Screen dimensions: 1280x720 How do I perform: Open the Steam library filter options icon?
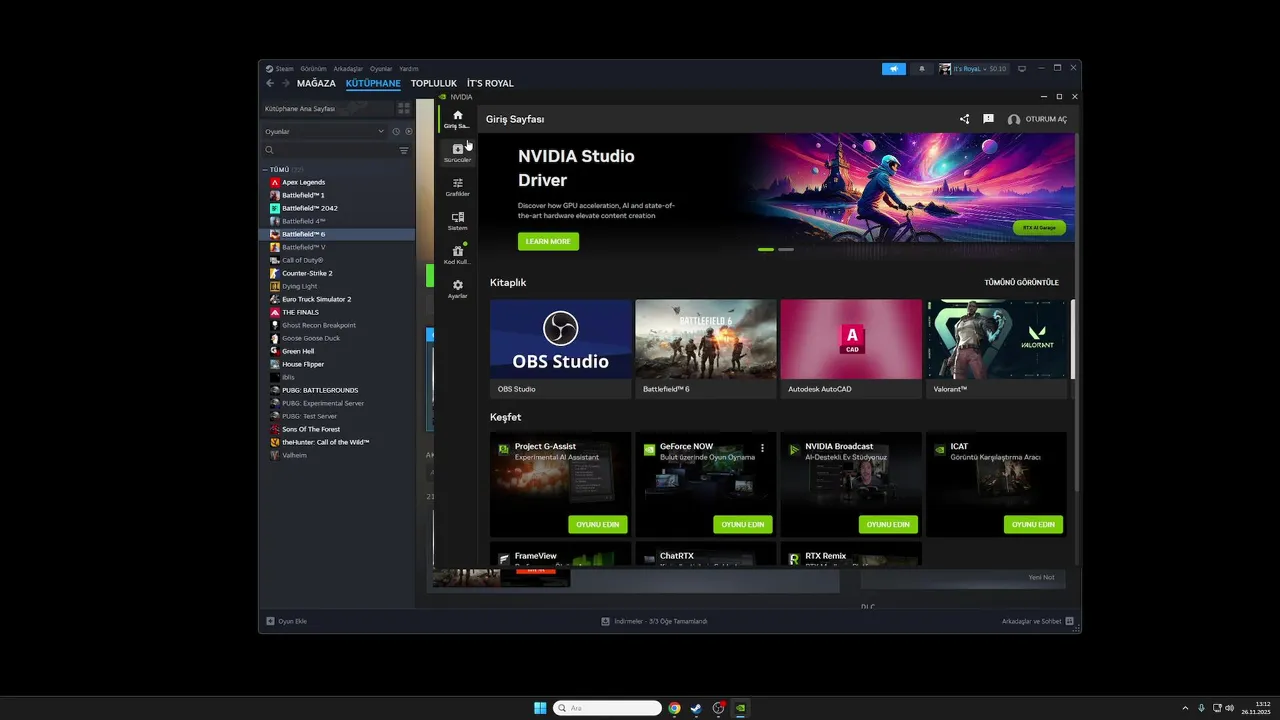coord(404,150)
